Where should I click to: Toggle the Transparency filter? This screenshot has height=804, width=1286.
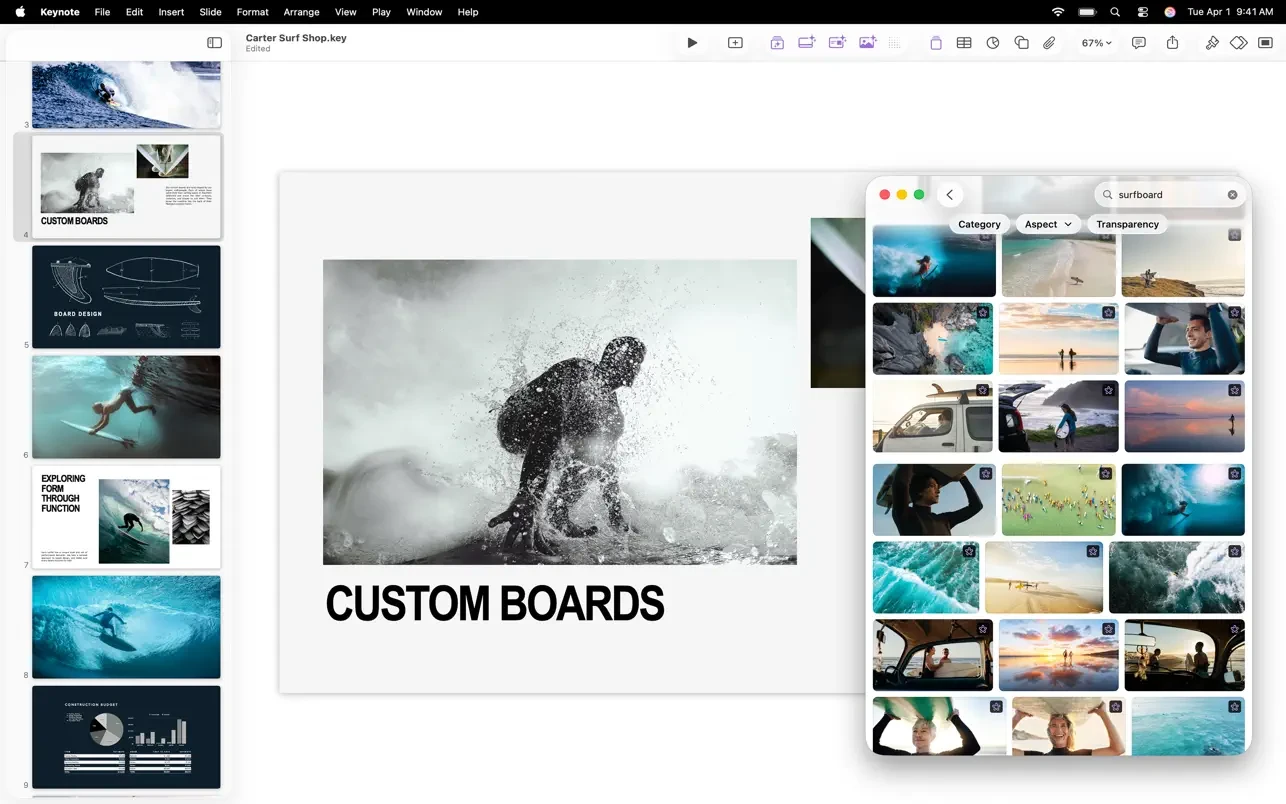(x=1127, y=224)
